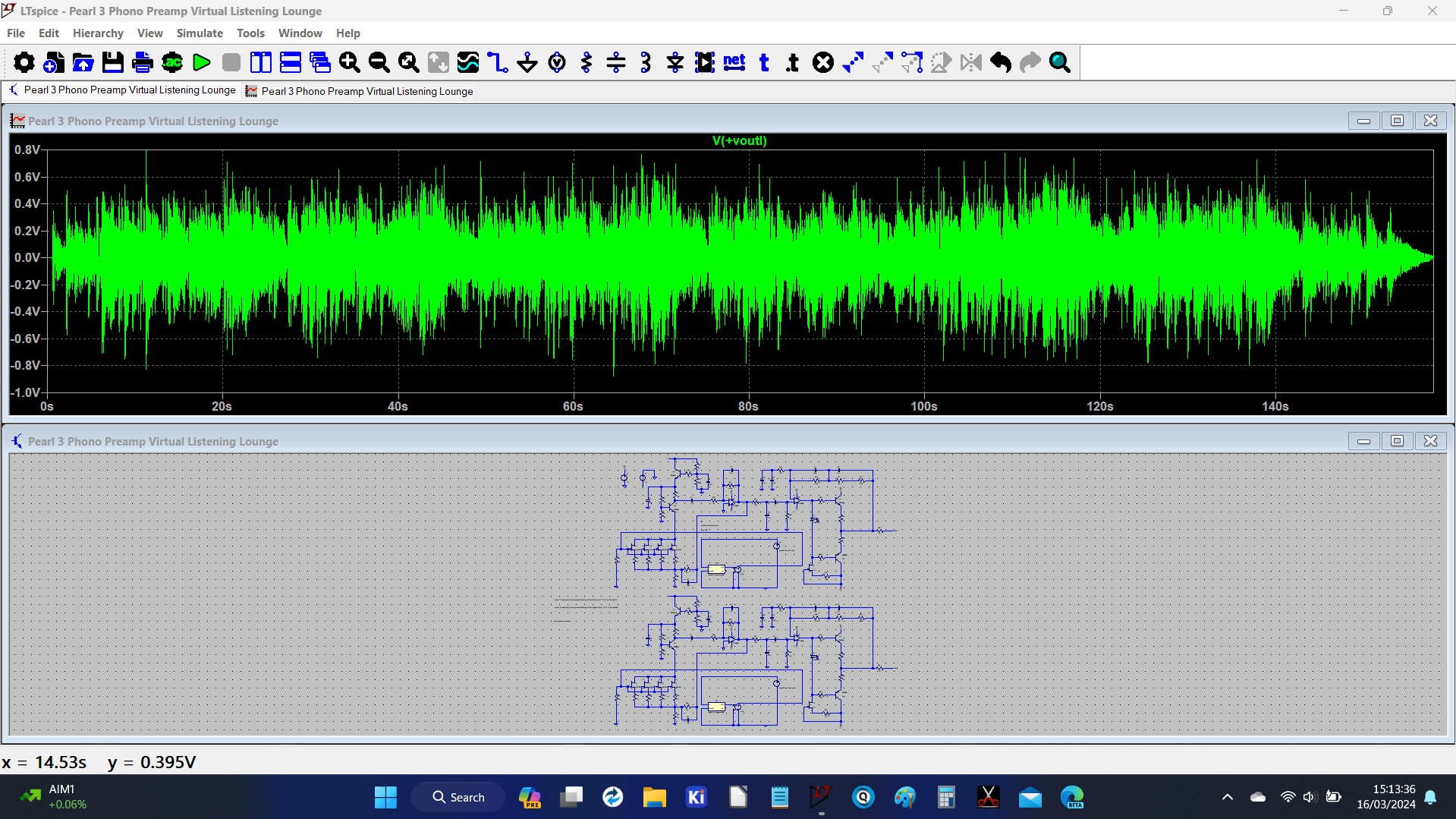
Task: Select the duplicate tool
Action: pos(853,62)
